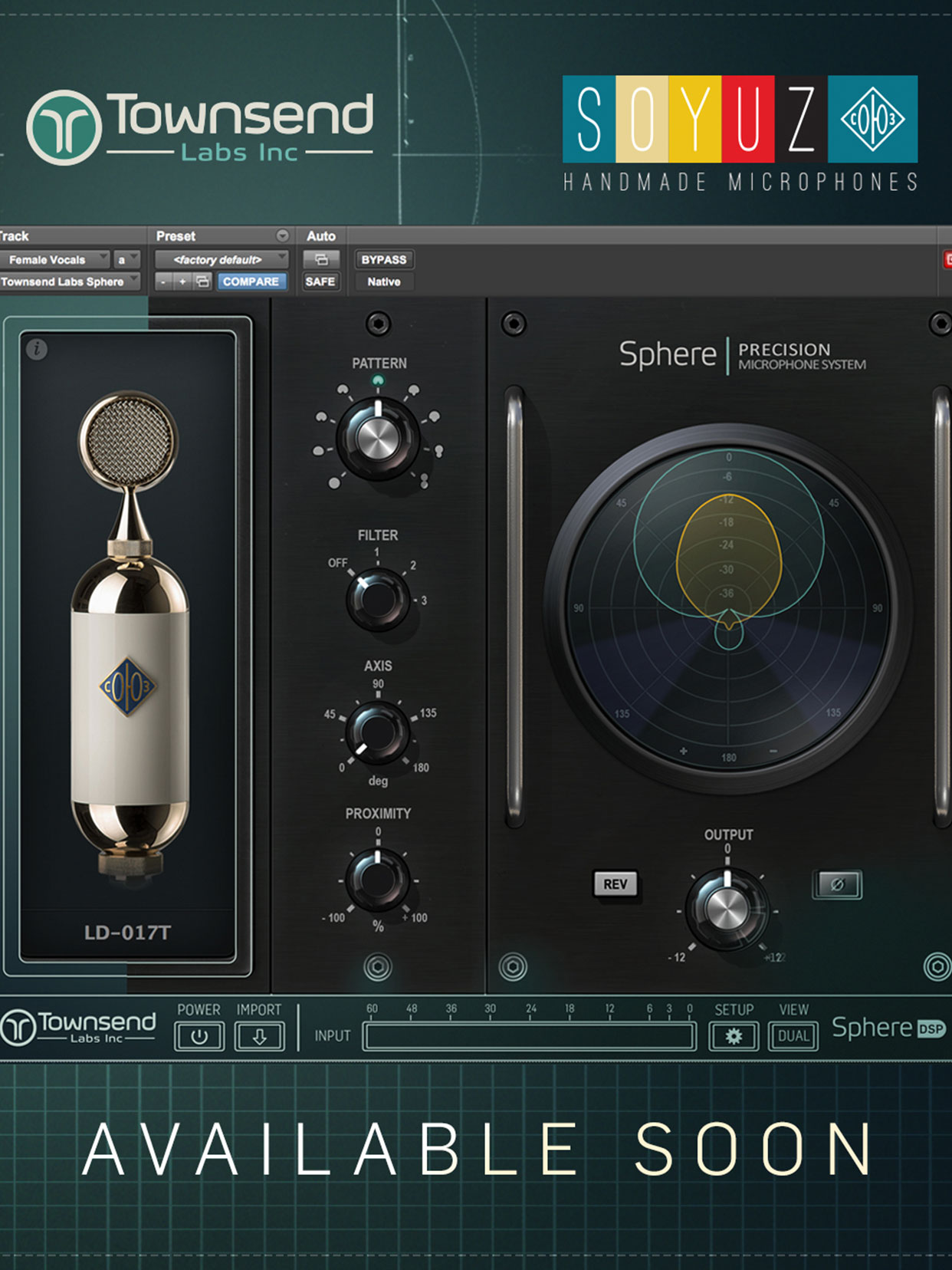Select the hypercardioid icon above figure-8

pyautogui.click(x=438, y=450)
